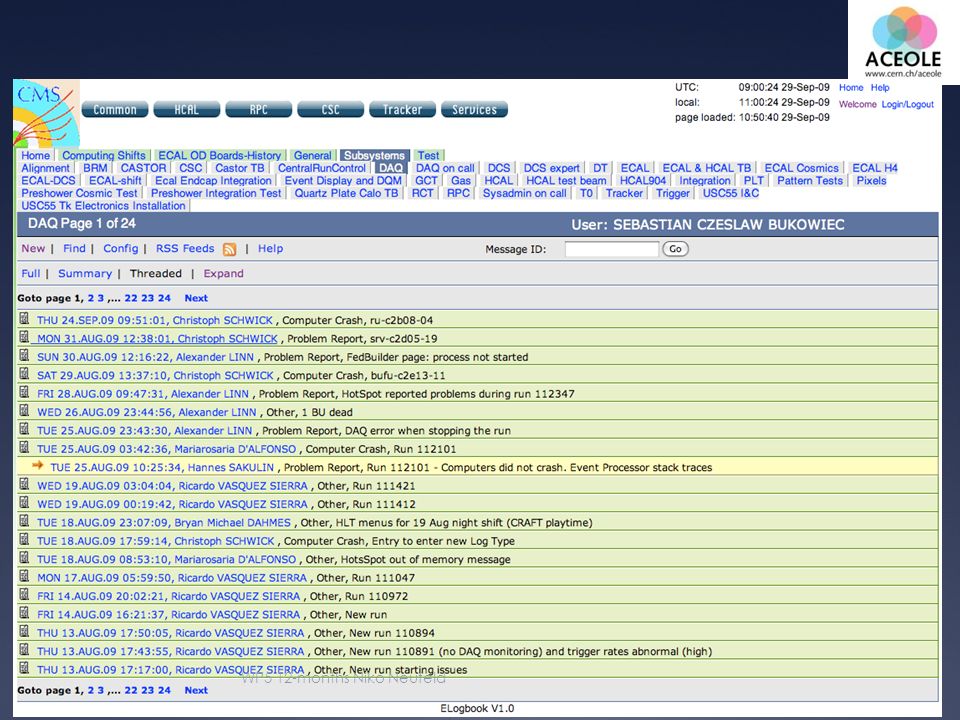This screenshot has width=960, height=720.
Task: Open entry icon for TUE 18.AUG.09 17:59:14 entry
Action: (24, 539)
